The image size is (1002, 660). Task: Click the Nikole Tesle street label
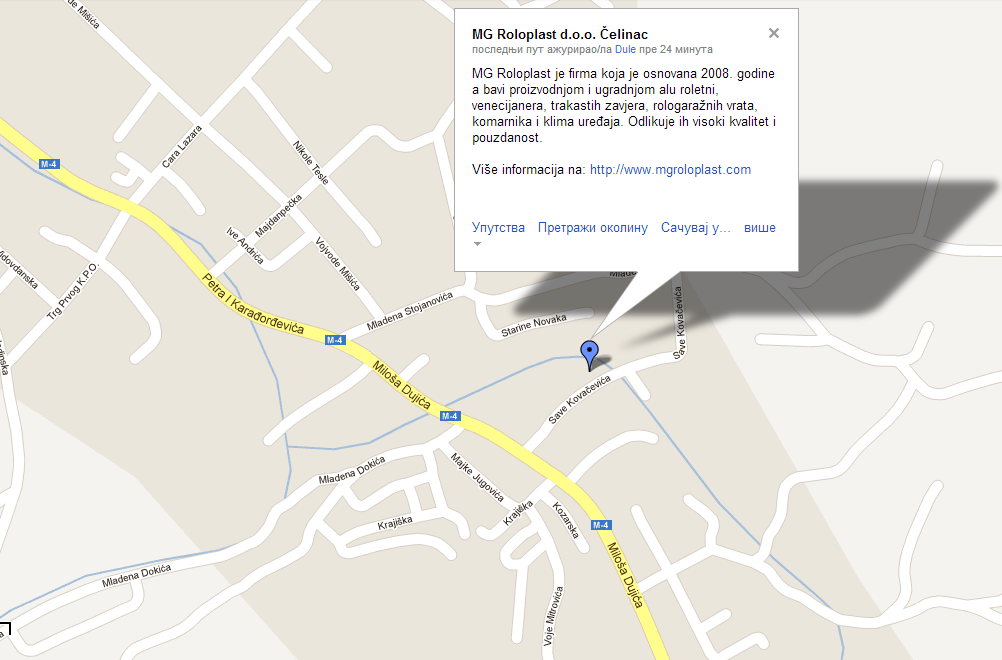click(311, 163)
